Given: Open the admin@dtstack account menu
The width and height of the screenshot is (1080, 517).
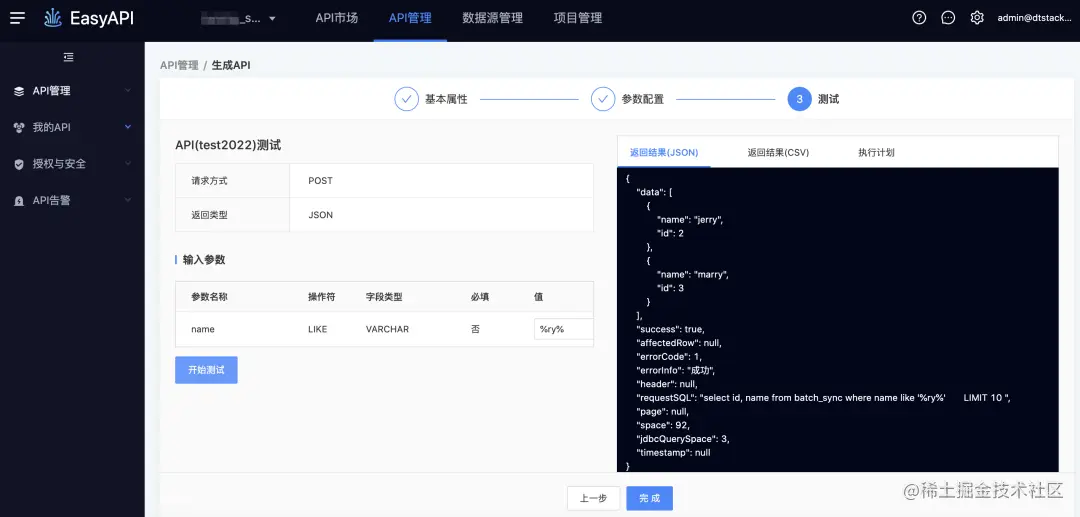Looking at the screenshot, I should [x=1035, y=19].
